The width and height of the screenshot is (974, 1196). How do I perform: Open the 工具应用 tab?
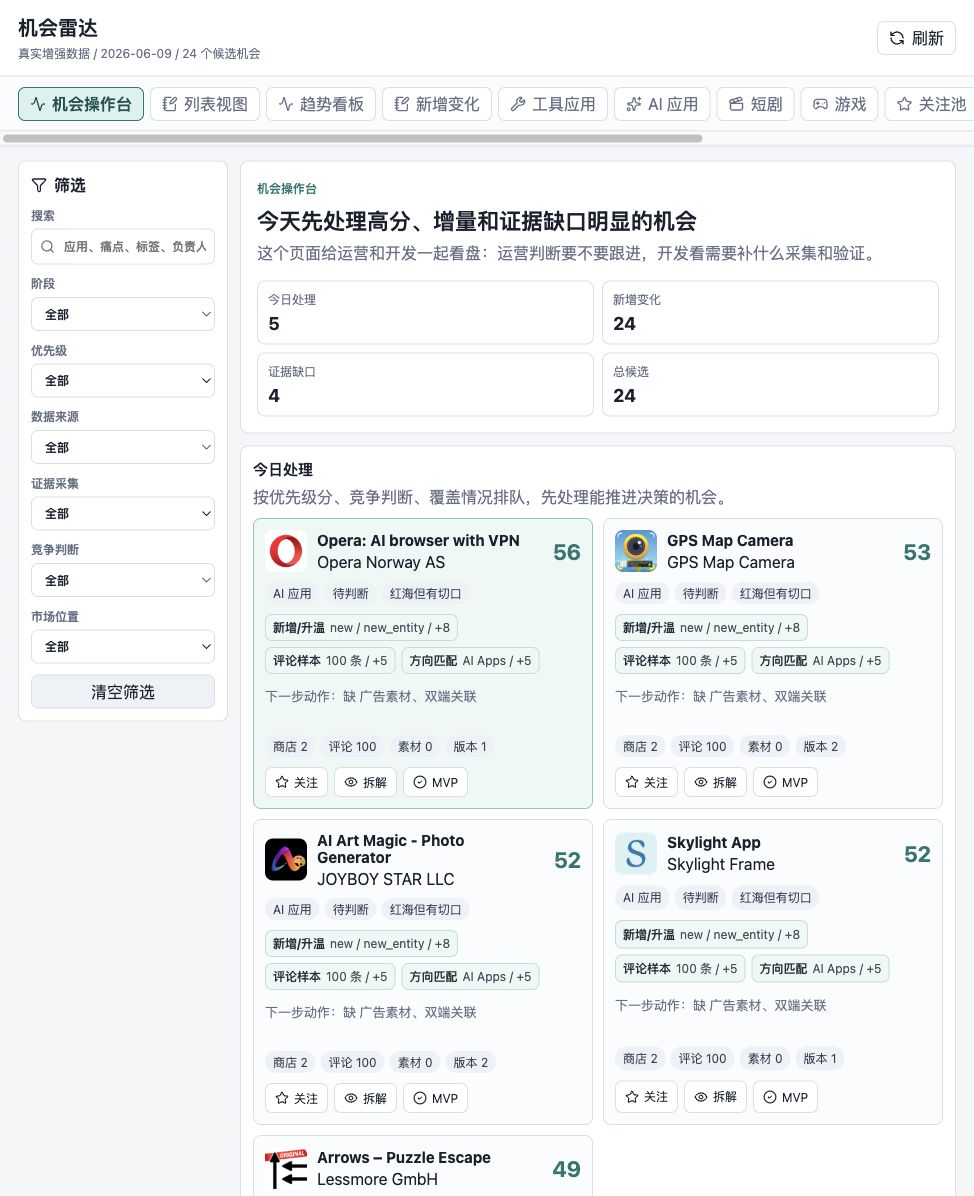(x=552, y=104)
